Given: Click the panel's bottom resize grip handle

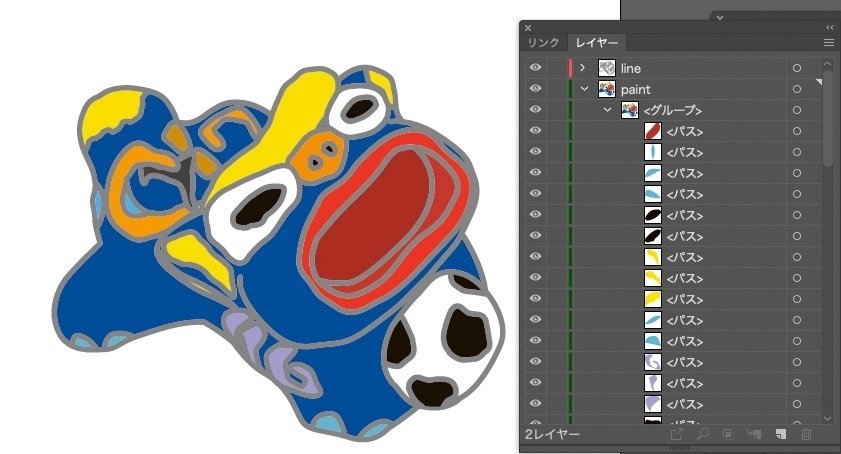Looking at the screenshot, I should tap(680, 448).
